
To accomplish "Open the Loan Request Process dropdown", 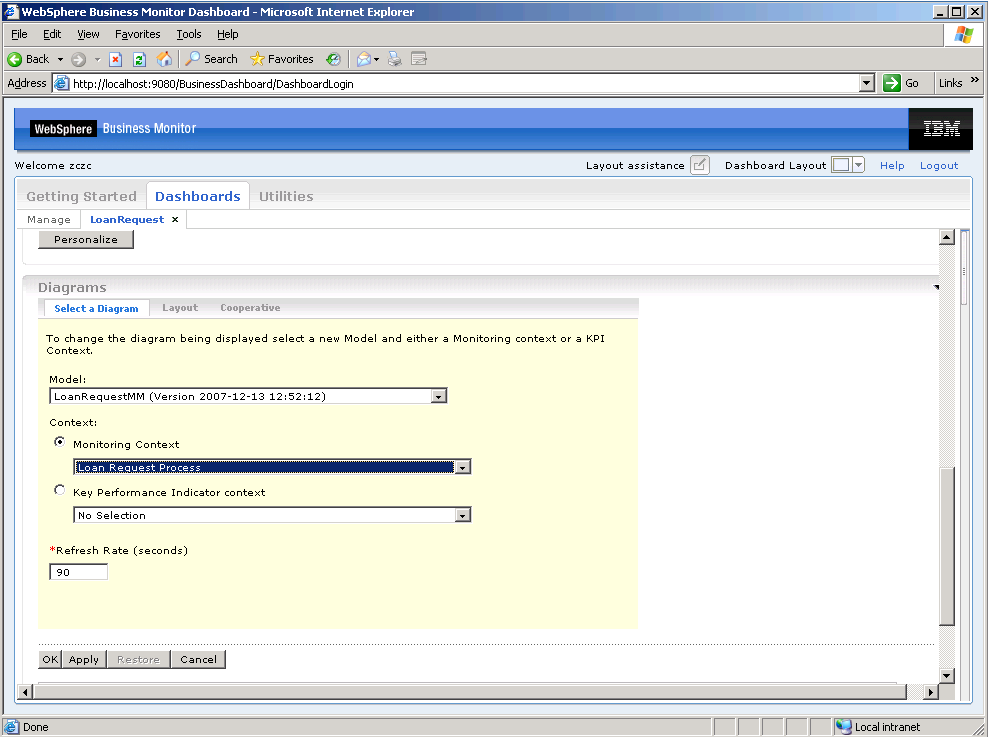I will pyautogui.click(x=463, y=467).
